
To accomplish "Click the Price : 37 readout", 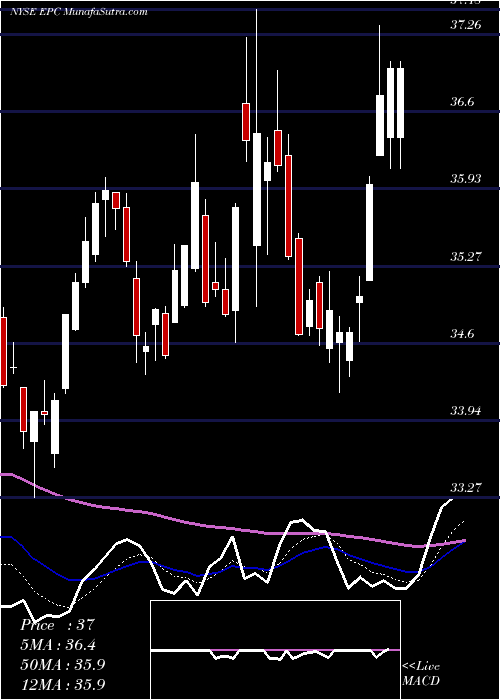I will tap(58, 625).
